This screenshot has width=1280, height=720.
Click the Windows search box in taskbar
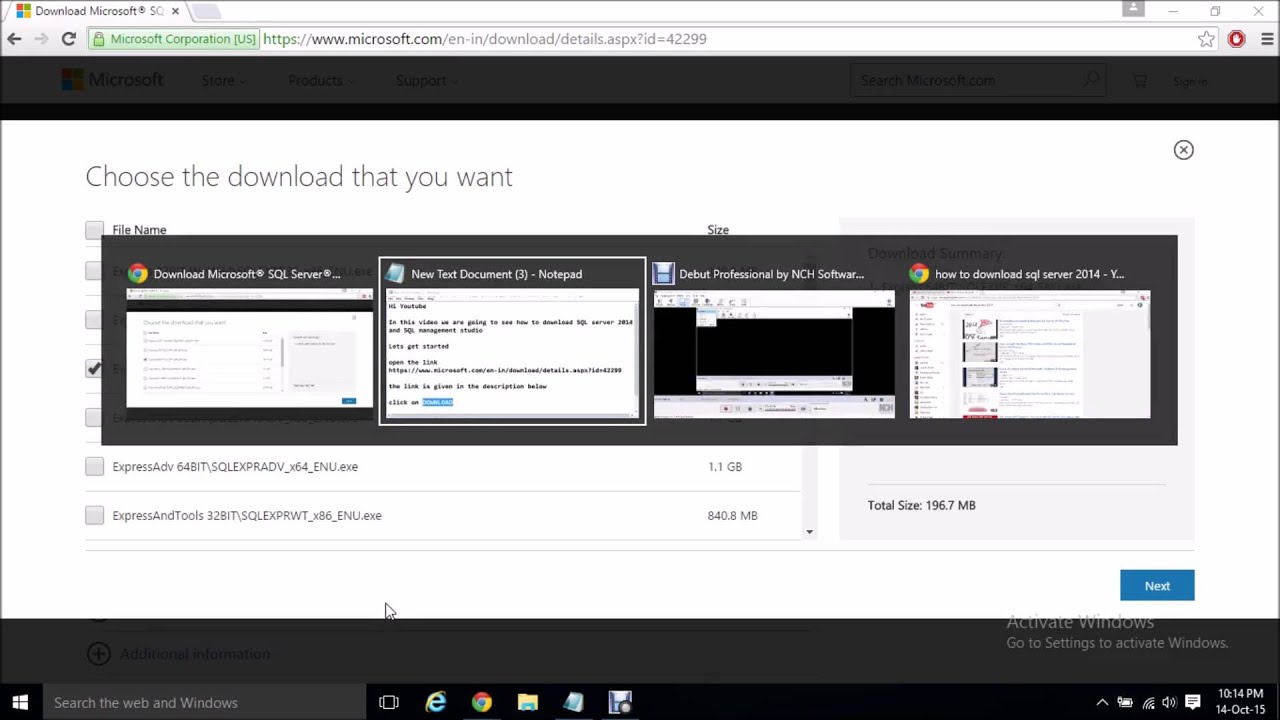point(204,702)
